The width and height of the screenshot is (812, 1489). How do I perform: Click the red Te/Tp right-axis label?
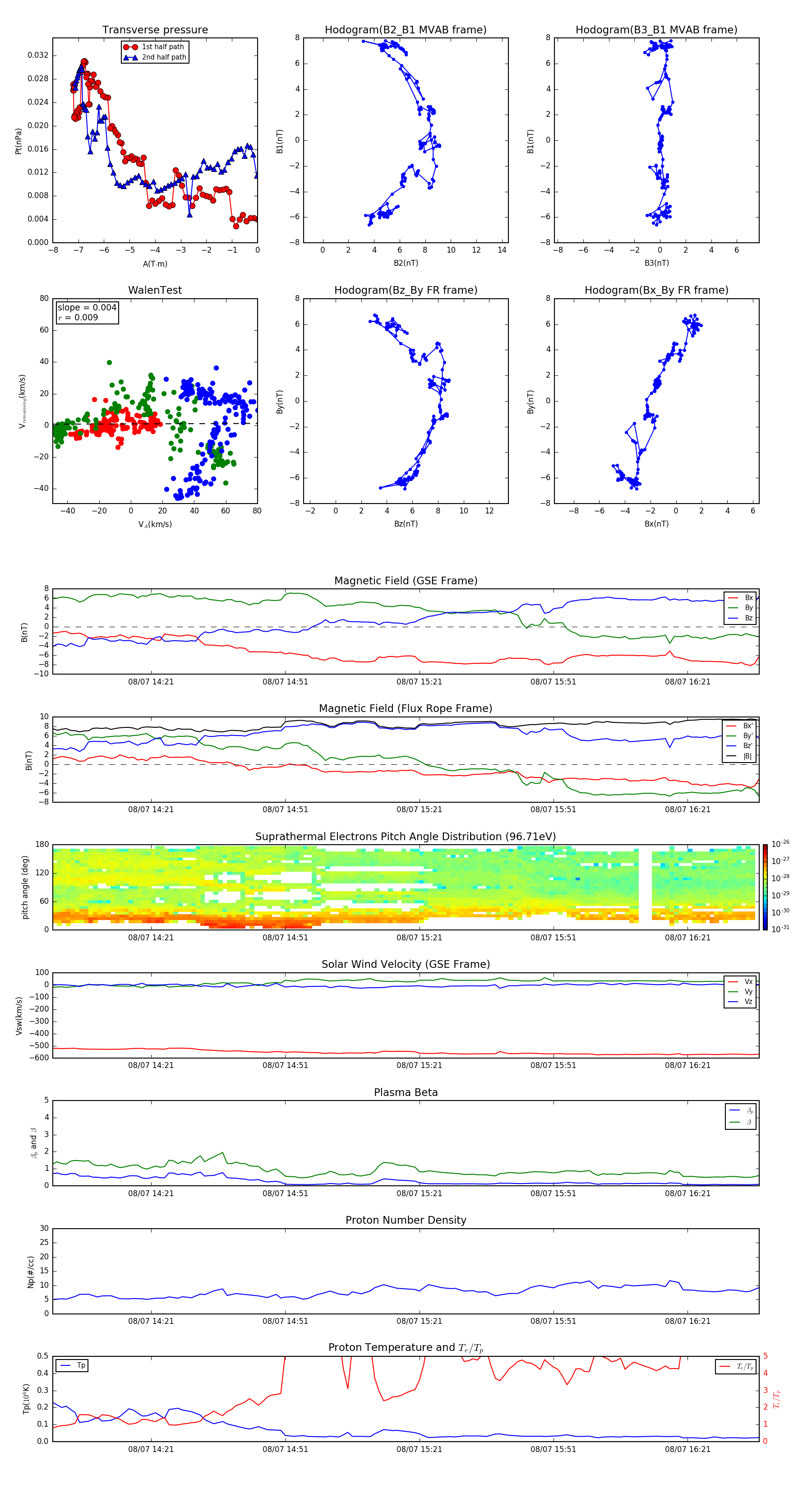[x=777, y=1399]
